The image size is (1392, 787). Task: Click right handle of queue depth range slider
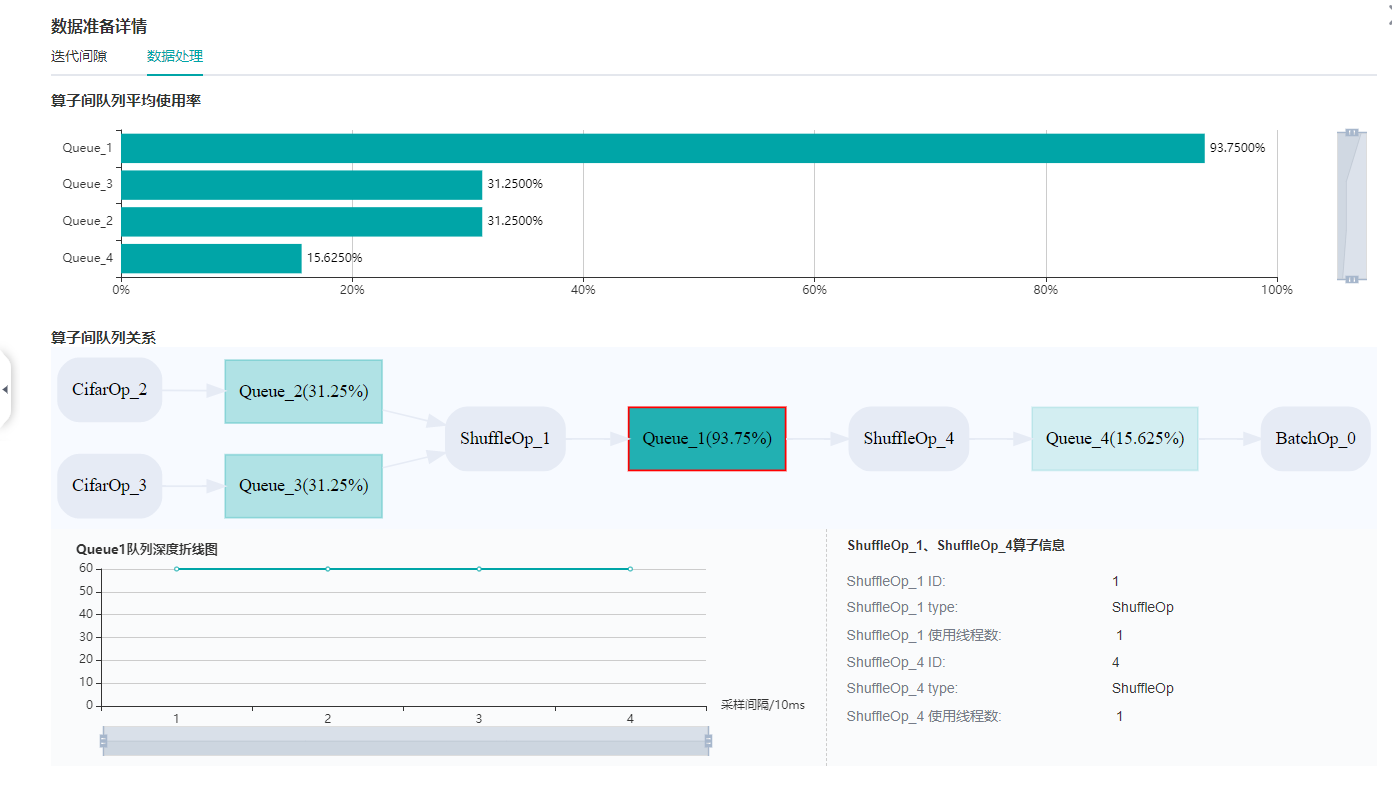pos(708,741)
